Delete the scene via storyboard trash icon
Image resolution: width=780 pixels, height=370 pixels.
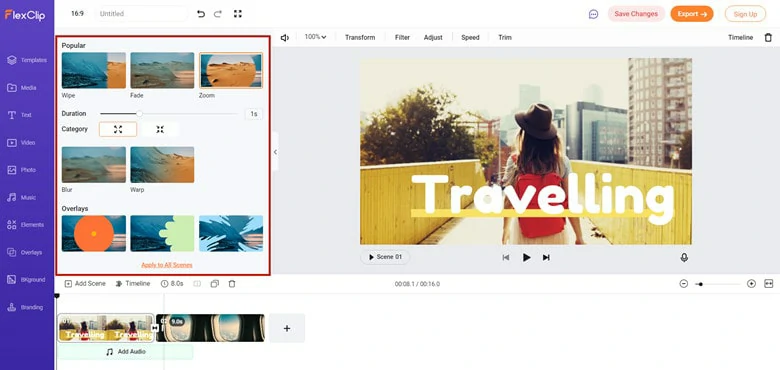[x=232, y=284]
